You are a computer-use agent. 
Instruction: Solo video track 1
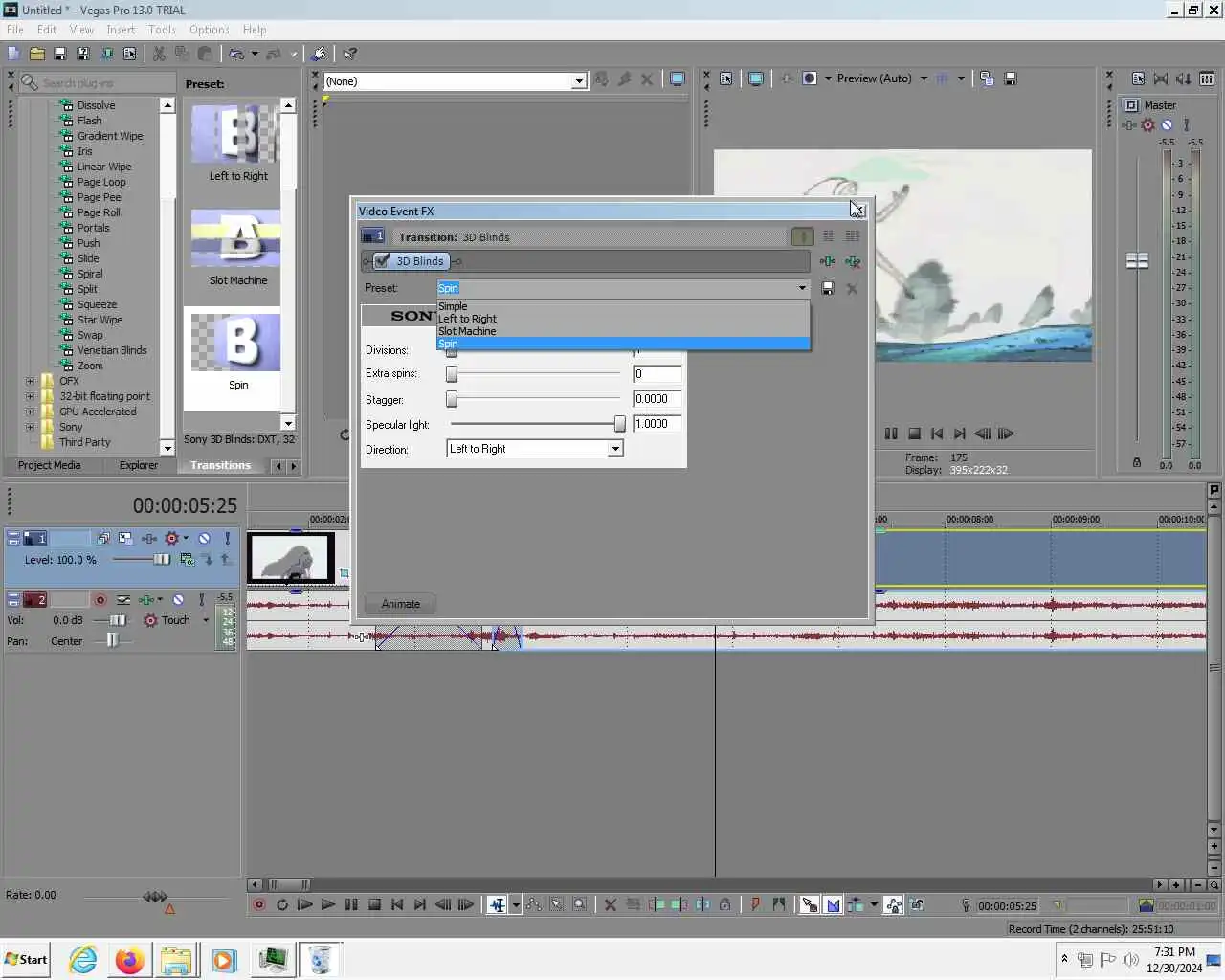tap(227, 539)
